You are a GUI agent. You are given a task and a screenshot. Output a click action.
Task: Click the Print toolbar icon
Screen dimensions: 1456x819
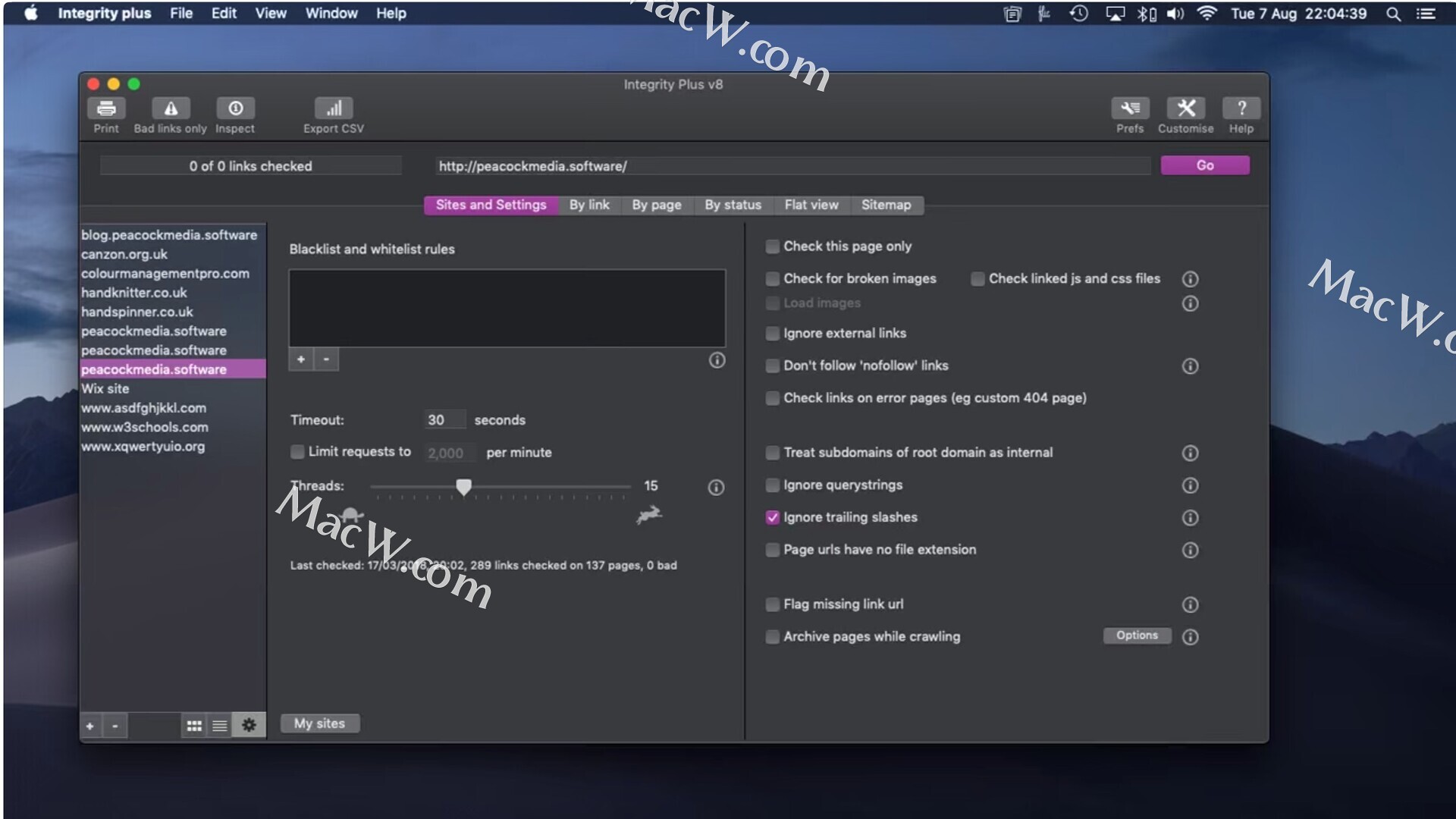(x=106, y=108)
